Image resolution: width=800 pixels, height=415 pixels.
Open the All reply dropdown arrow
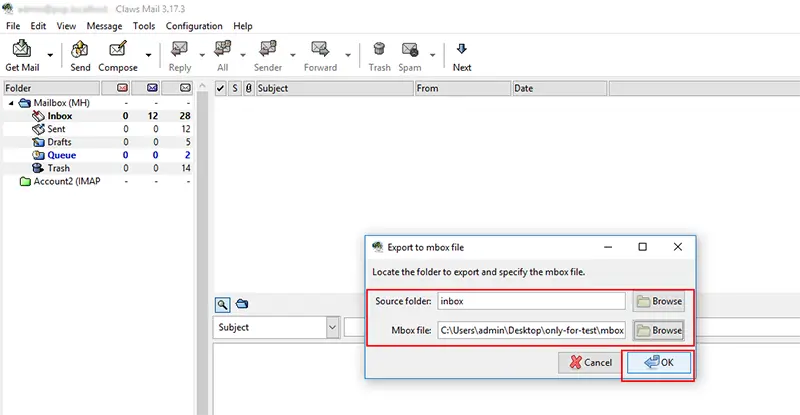coord(243,55)
